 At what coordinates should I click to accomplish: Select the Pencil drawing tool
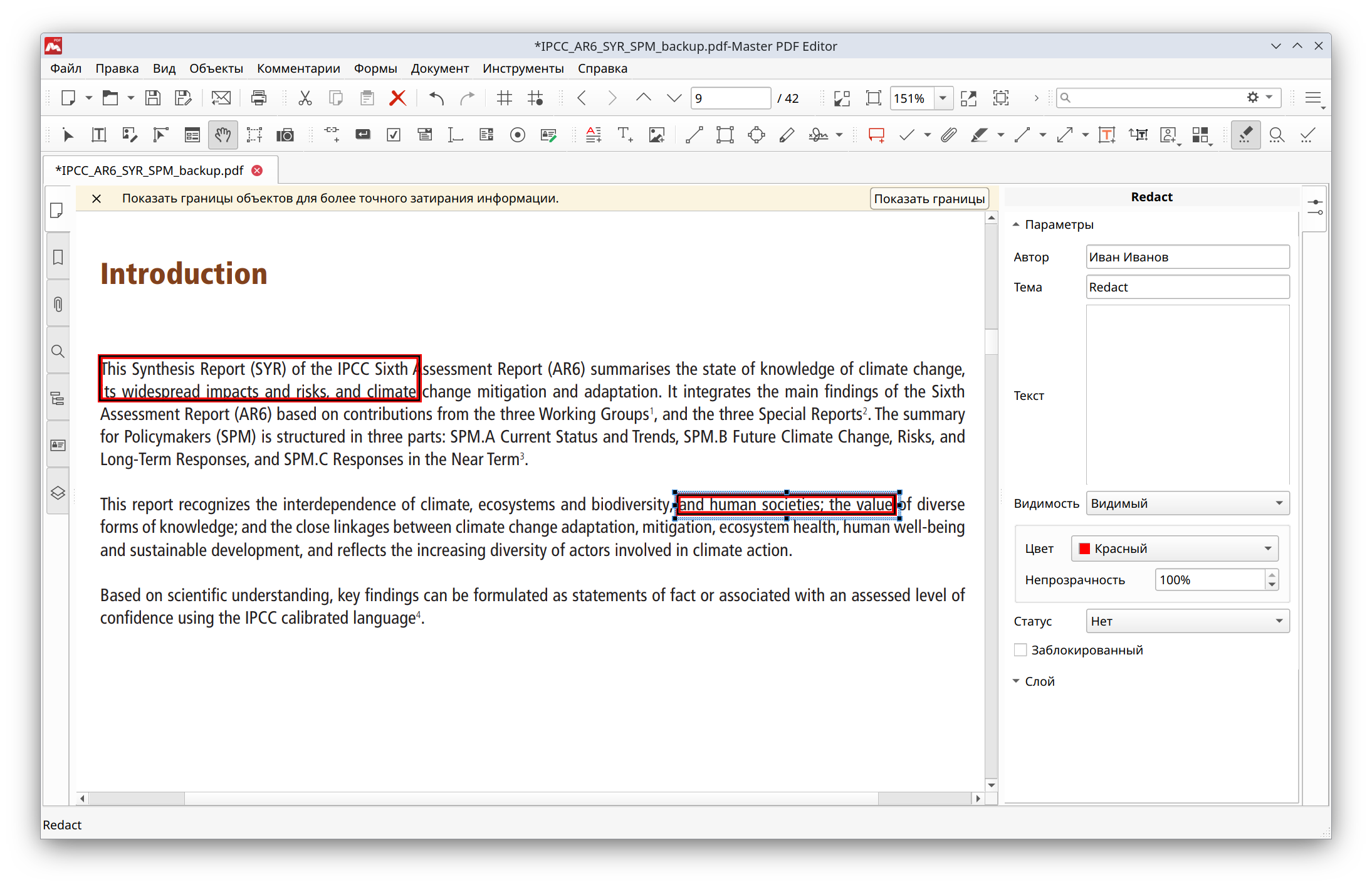[787, 135]
